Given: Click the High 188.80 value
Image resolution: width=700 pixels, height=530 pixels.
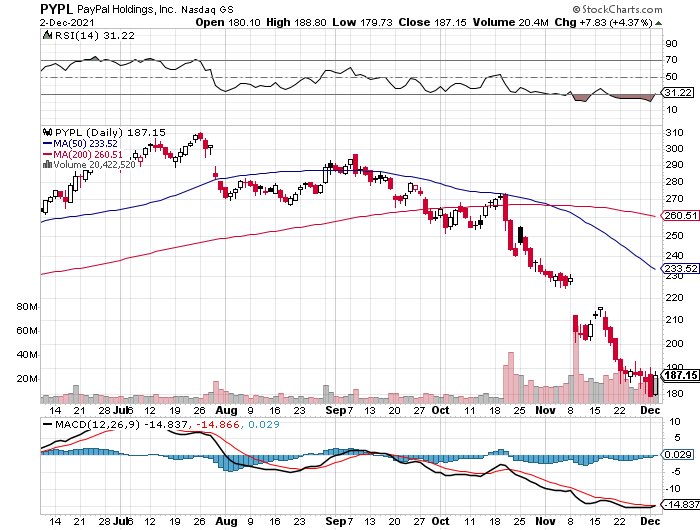Looking at the screenshot, I should point(296,22).
